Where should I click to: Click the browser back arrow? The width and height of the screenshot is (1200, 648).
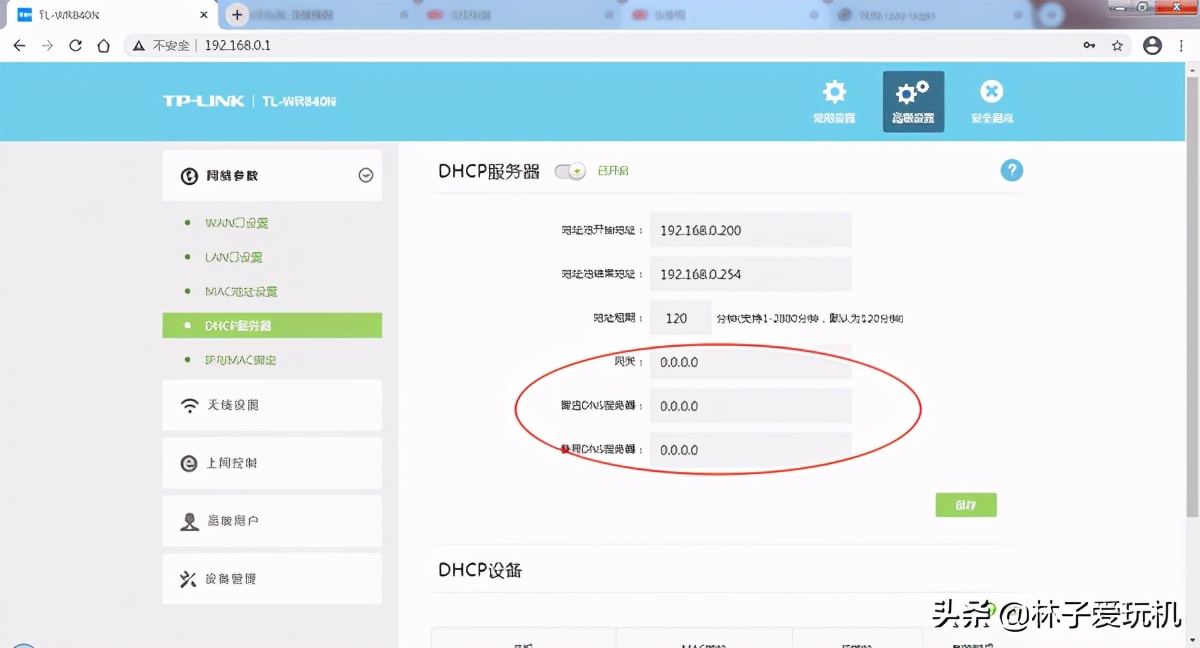(x=18, y=45)
